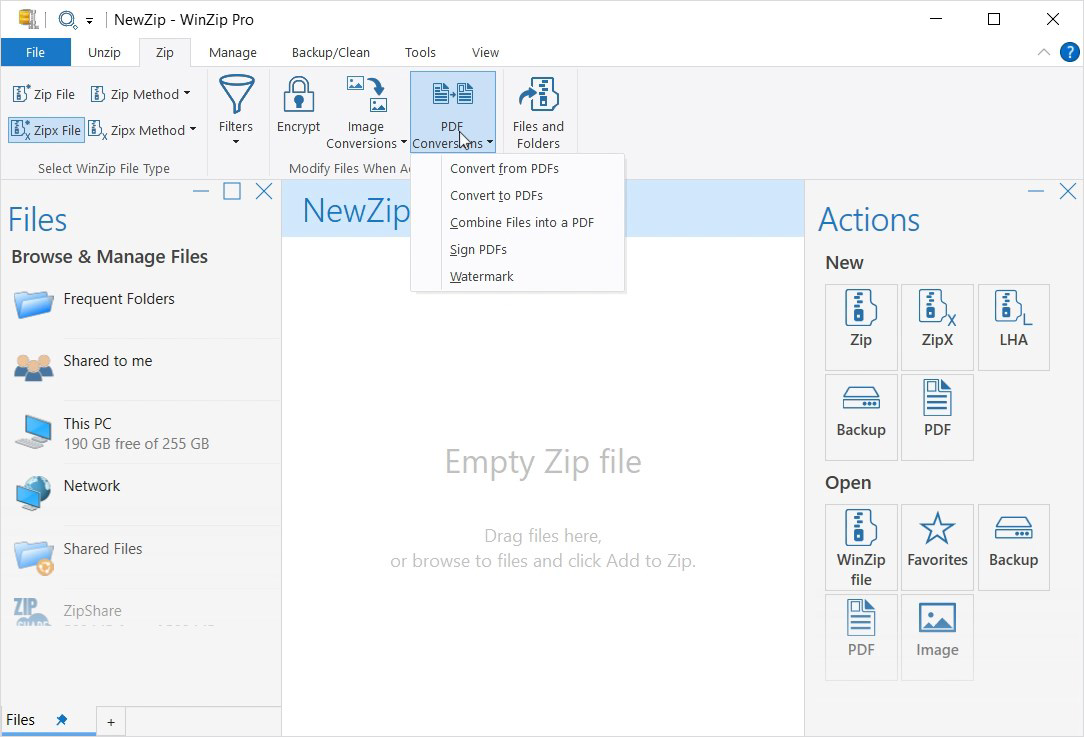Collapse the ribbon using the chevron
This screenshot has width=1084, height=737.
(1043, 52)
